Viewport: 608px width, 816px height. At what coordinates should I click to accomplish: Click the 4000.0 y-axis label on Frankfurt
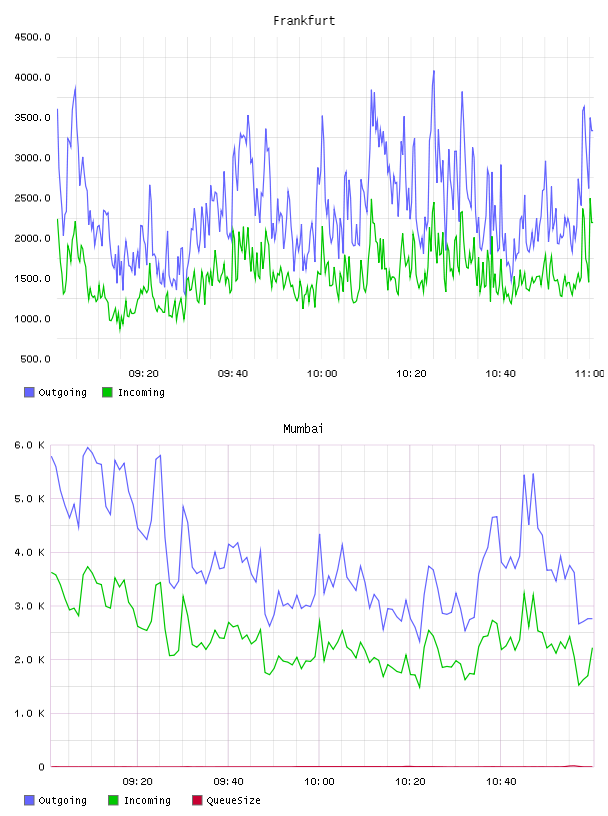pos(32,78)
